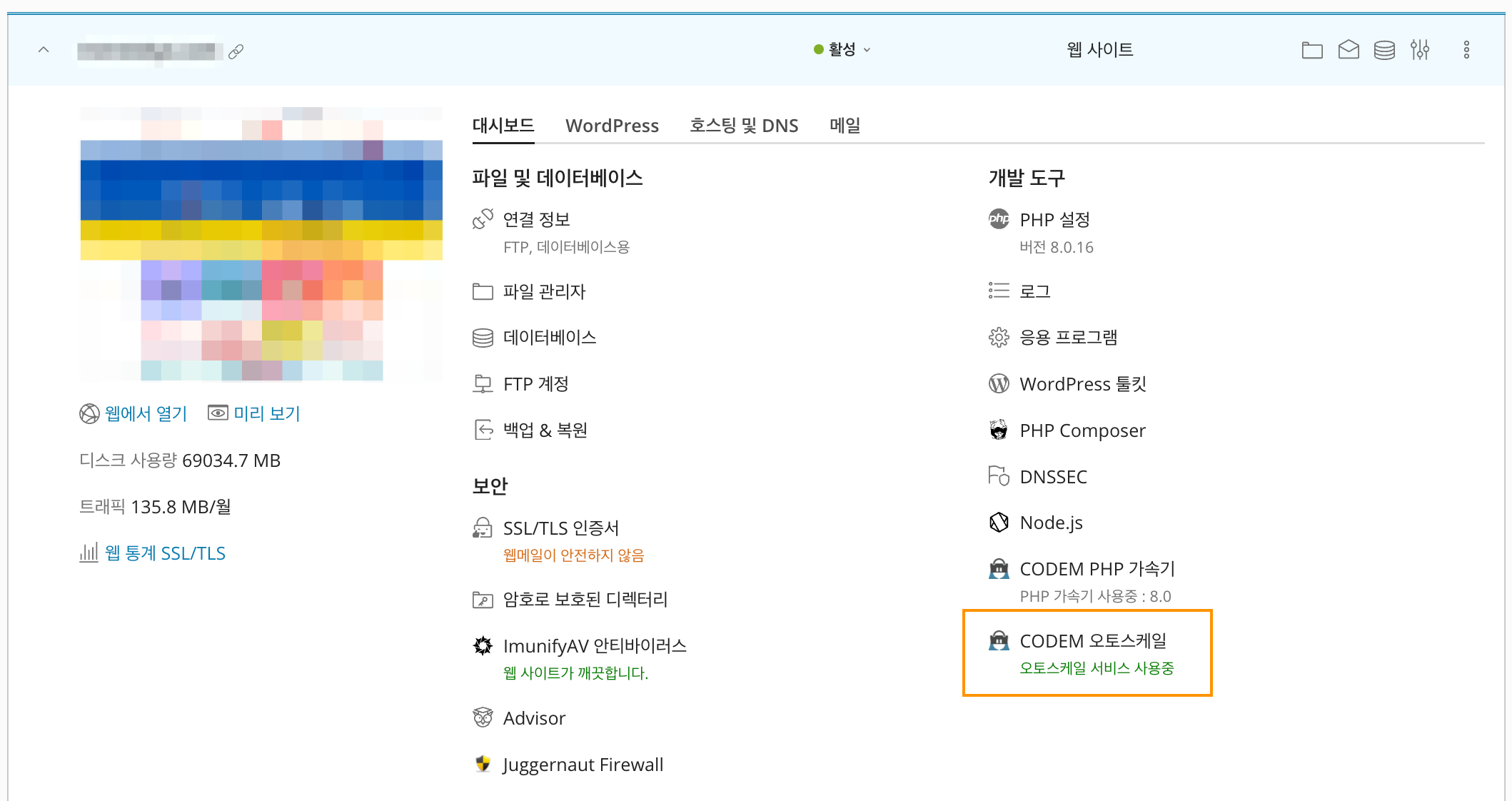The height and width of the screenshot is (801, 1512).
Task: Click the domain link chain icon
Action: coord(236,51)
